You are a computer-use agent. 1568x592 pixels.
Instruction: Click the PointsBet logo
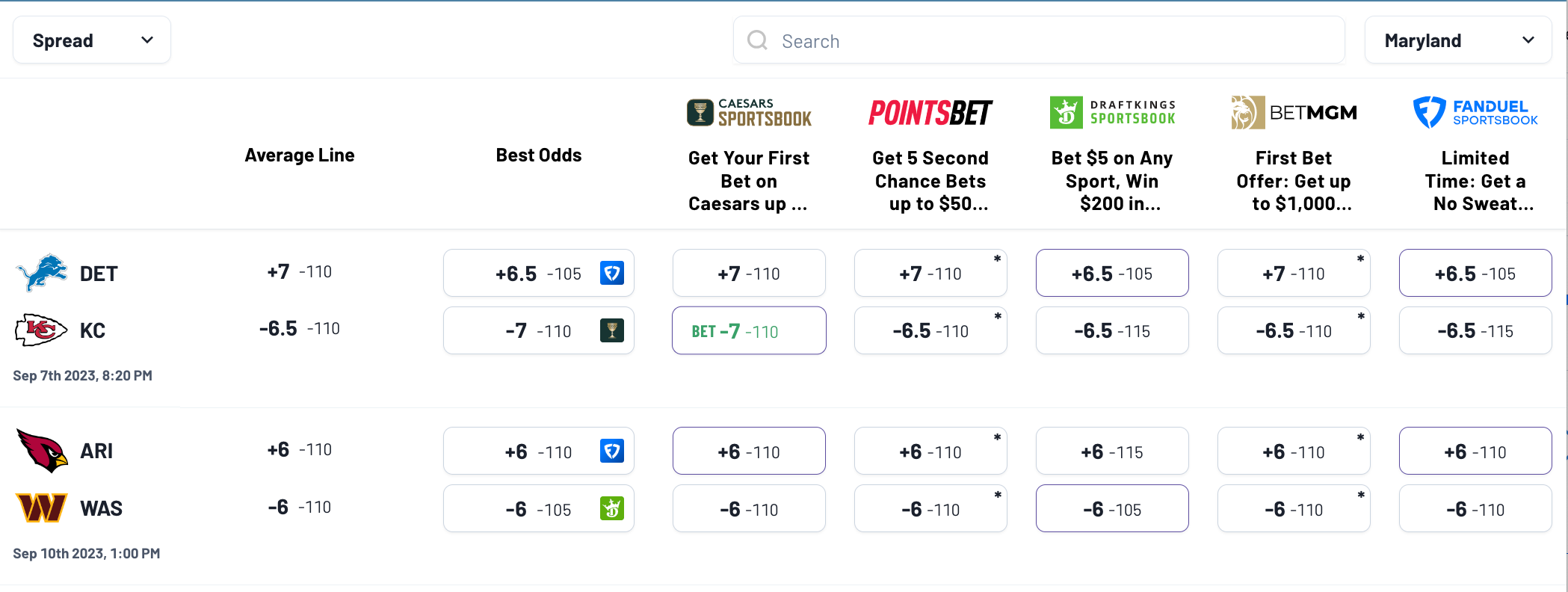click(x=930, y=113)
